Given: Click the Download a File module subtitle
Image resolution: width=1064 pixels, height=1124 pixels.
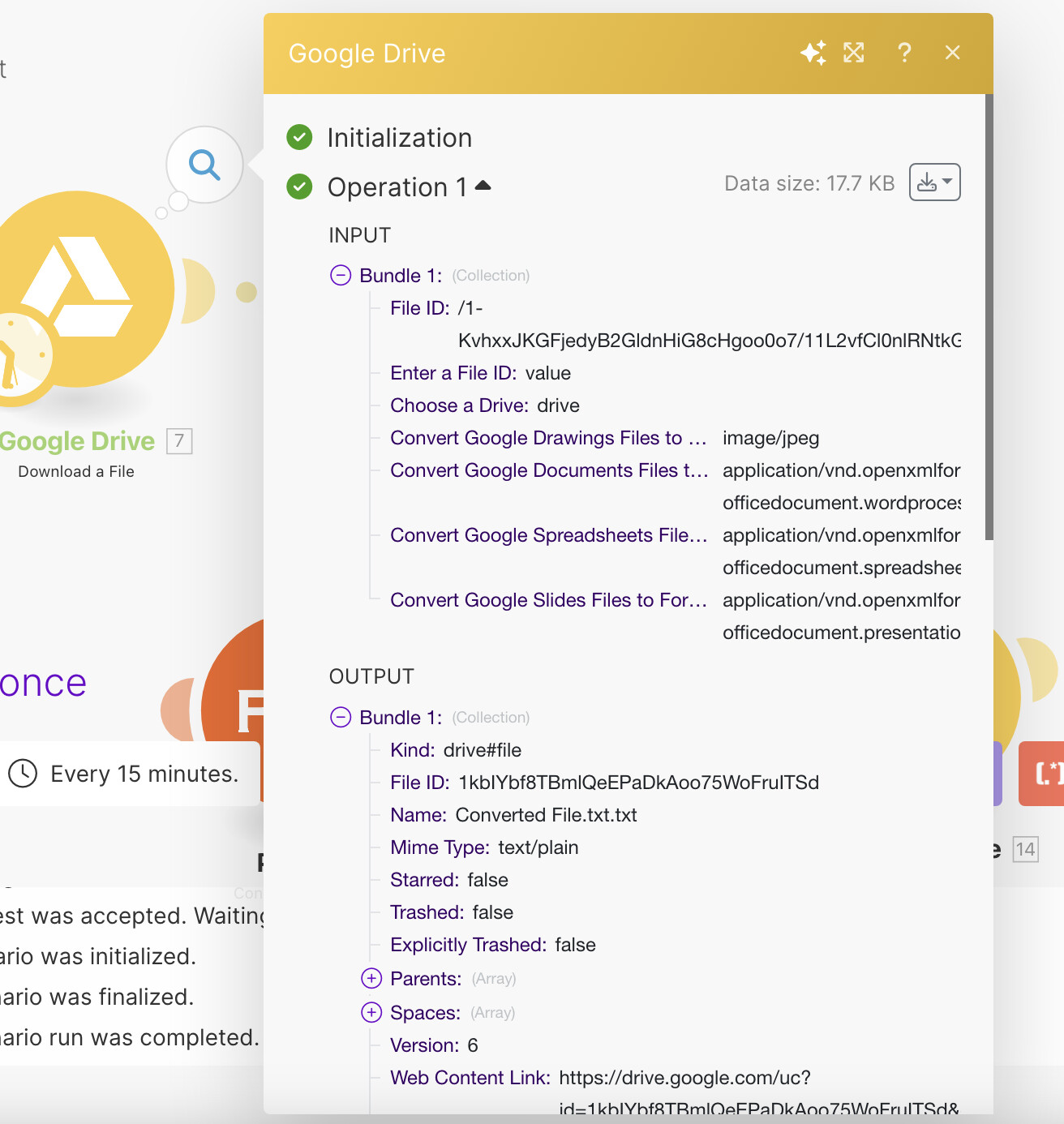Looking at the screenshot, I should 76,471.
